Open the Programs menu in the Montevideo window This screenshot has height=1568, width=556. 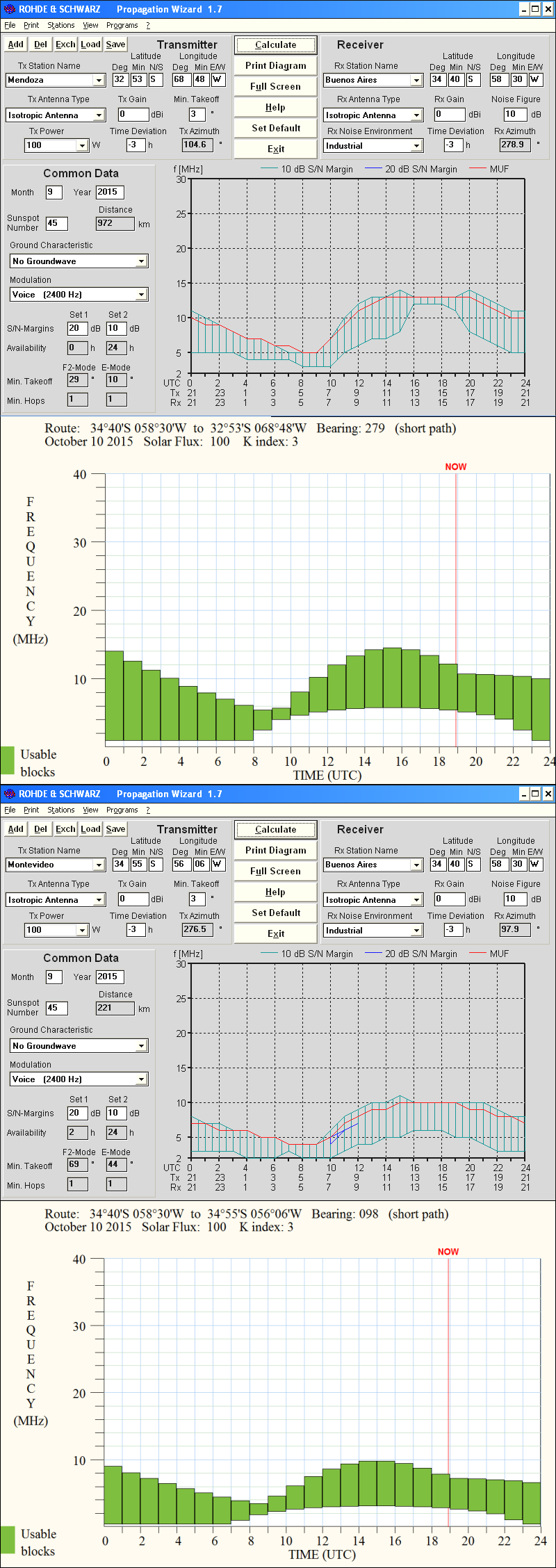click(122, 810)
